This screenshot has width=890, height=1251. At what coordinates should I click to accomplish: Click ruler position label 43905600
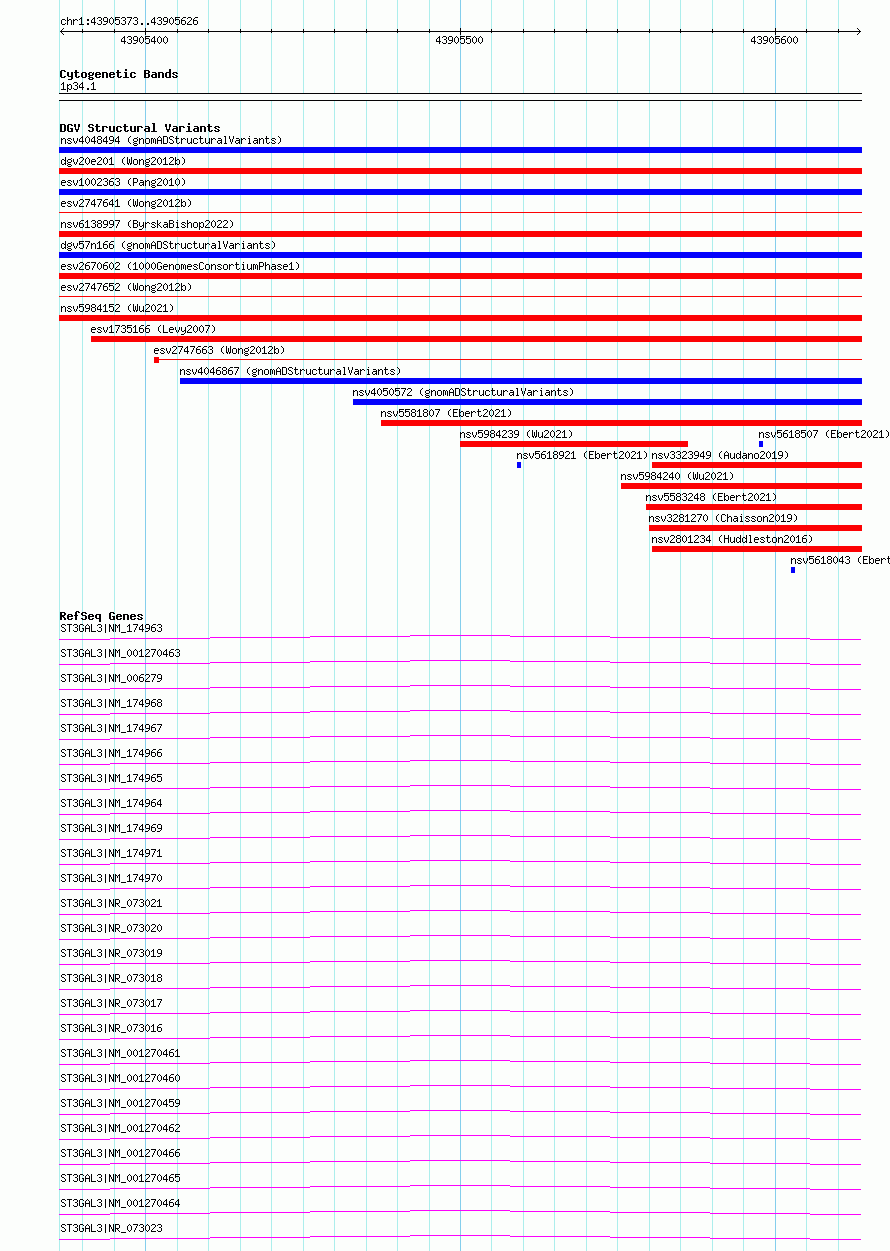[775, 40]
